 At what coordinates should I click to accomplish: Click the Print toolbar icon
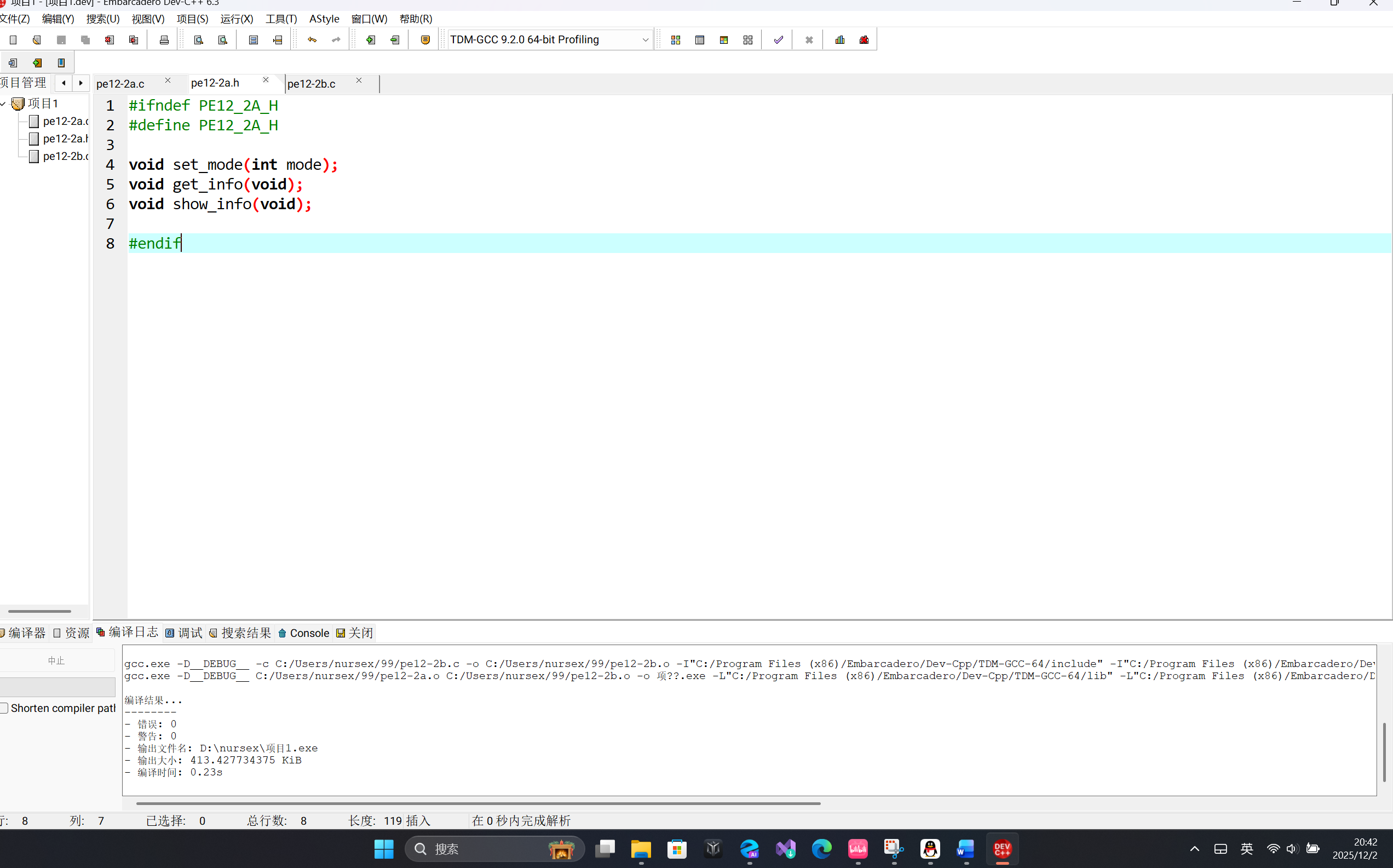click(x=164, y=39)
